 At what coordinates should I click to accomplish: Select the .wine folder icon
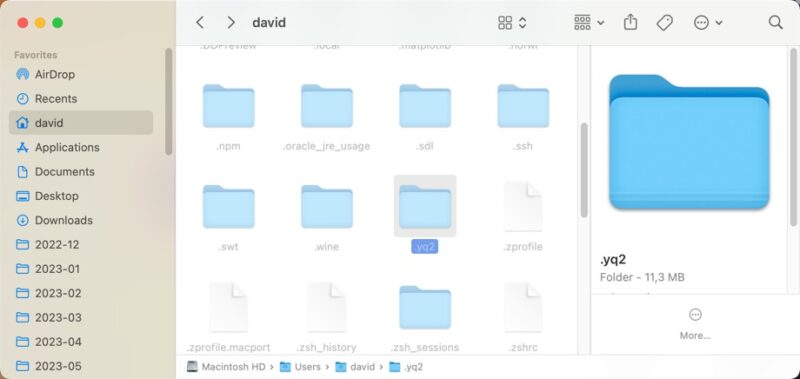(x=327, y=207)
